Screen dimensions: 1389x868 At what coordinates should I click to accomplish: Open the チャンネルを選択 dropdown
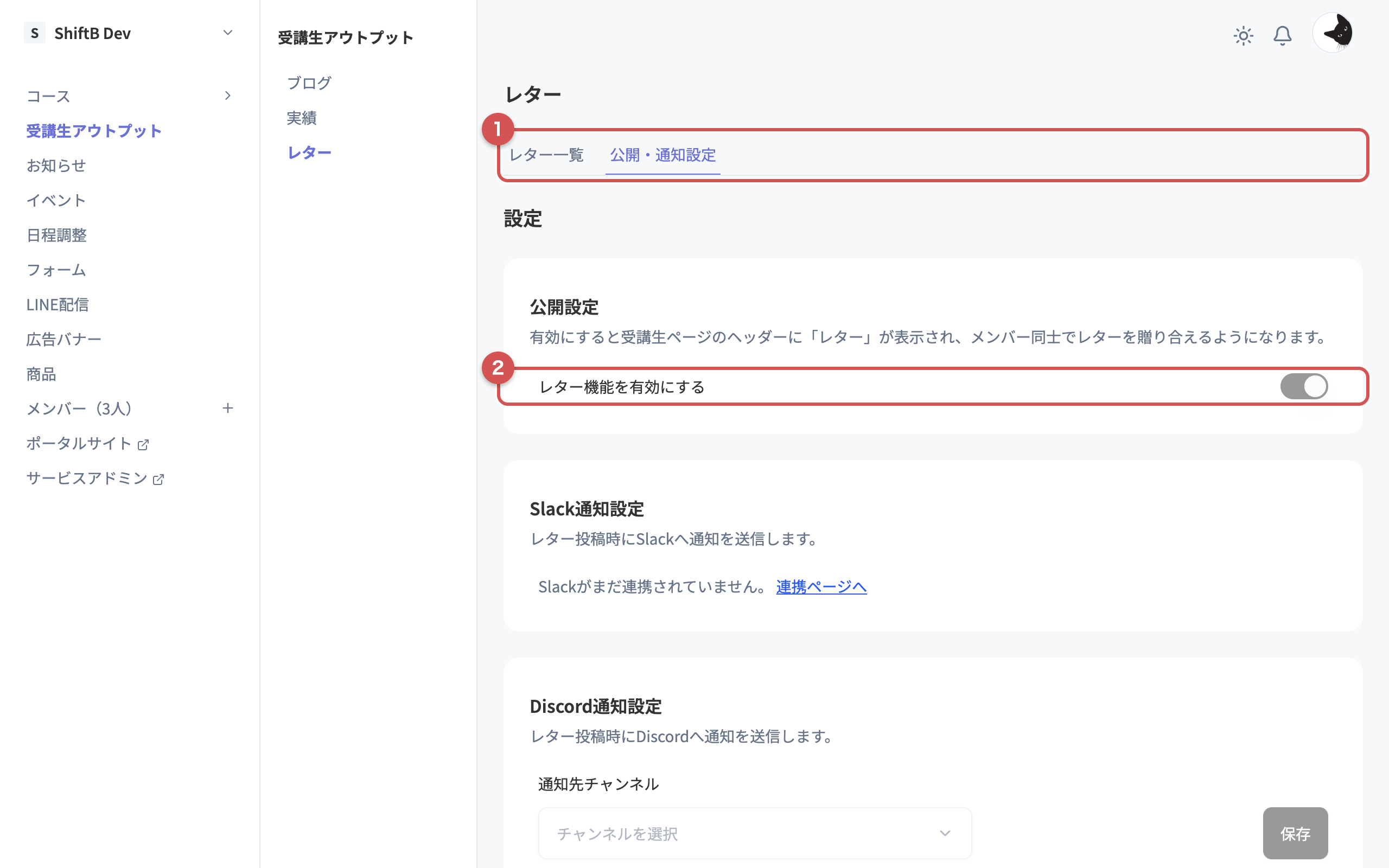(x=755, y=833)
